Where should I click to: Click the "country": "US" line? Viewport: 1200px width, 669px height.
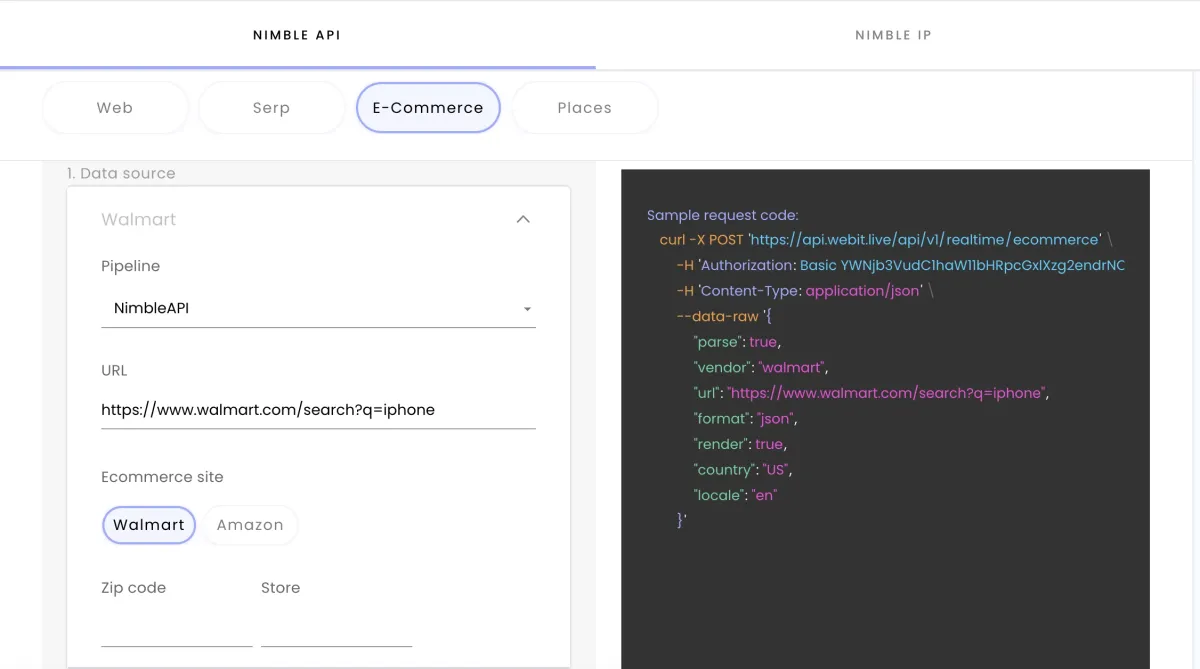(x=742, y=470)
